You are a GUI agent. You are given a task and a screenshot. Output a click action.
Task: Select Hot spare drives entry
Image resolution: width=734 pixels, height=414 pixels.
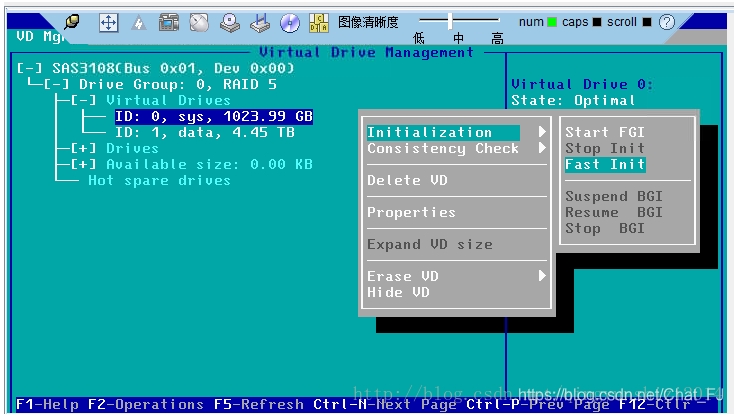[159, 180]
